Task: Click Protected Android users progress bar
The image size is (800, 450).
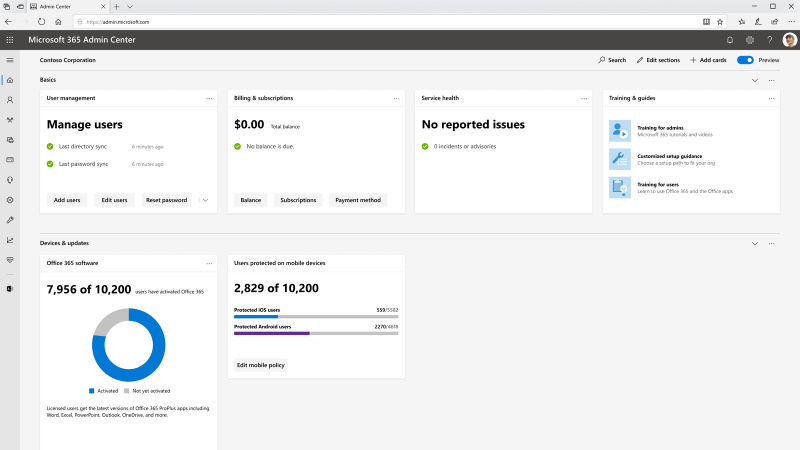Action: point(316,334)
